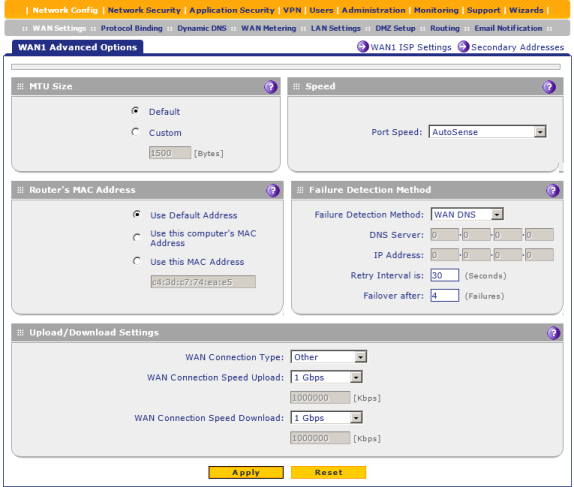Open help for Failure Detection Method section

tap(552, 190)
